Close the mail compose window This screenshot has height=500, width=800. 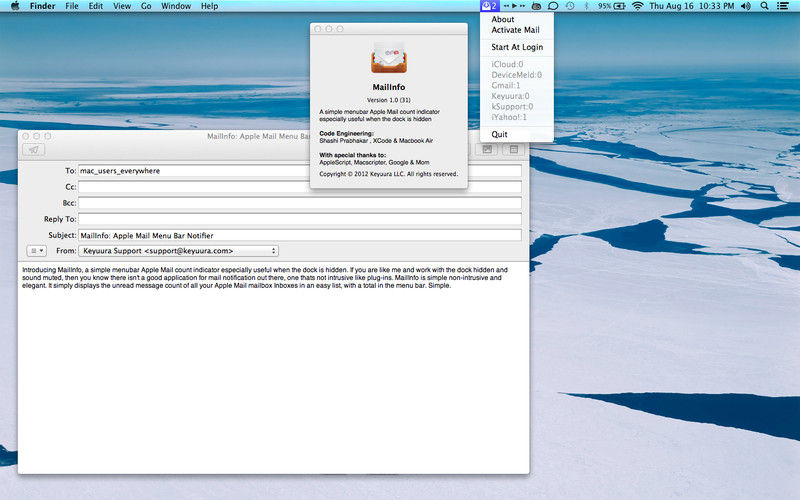(26, 136)
